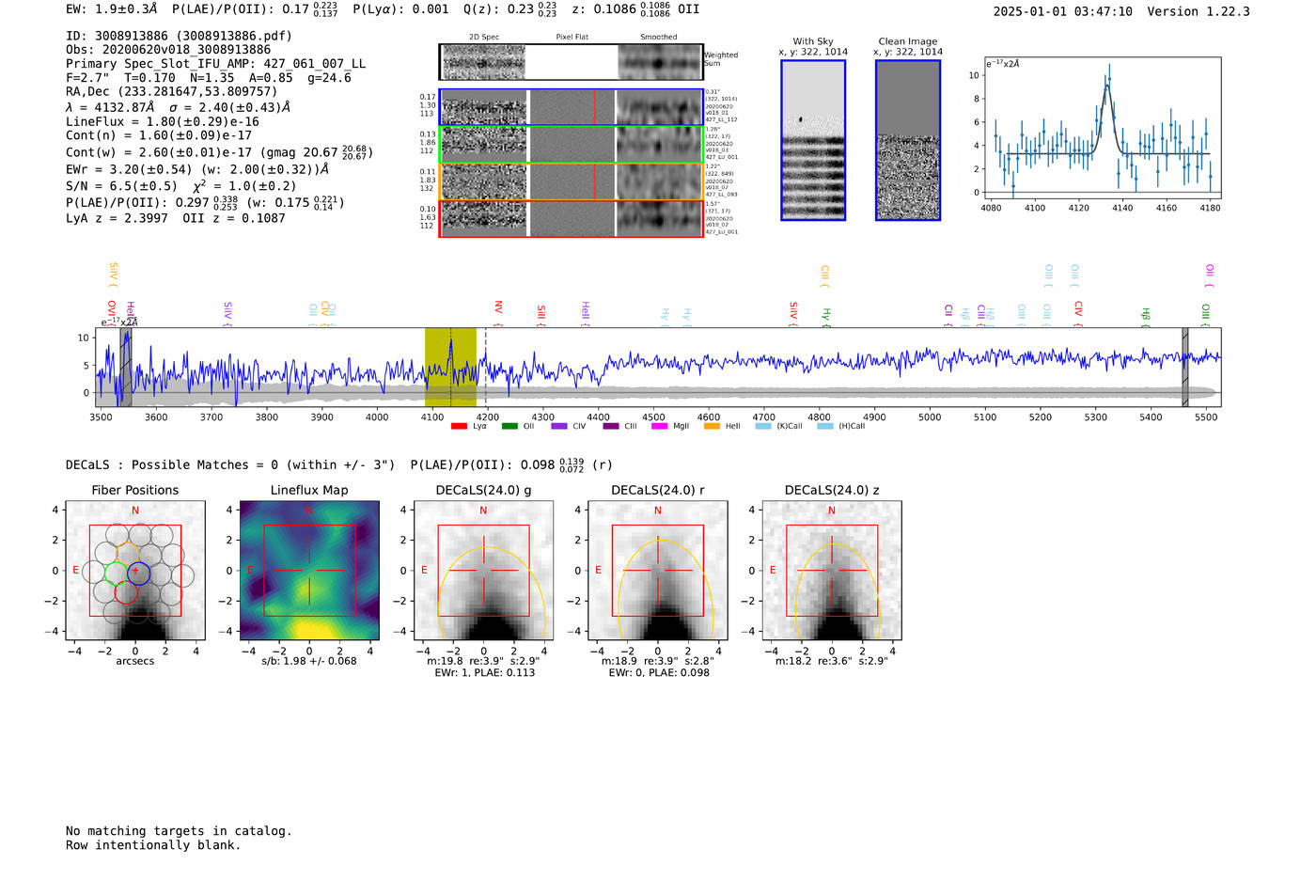This screenshot has height=896, width=1316.
Task: Select the green-bordered fiber spectrum row
Action: pos(571,144)
